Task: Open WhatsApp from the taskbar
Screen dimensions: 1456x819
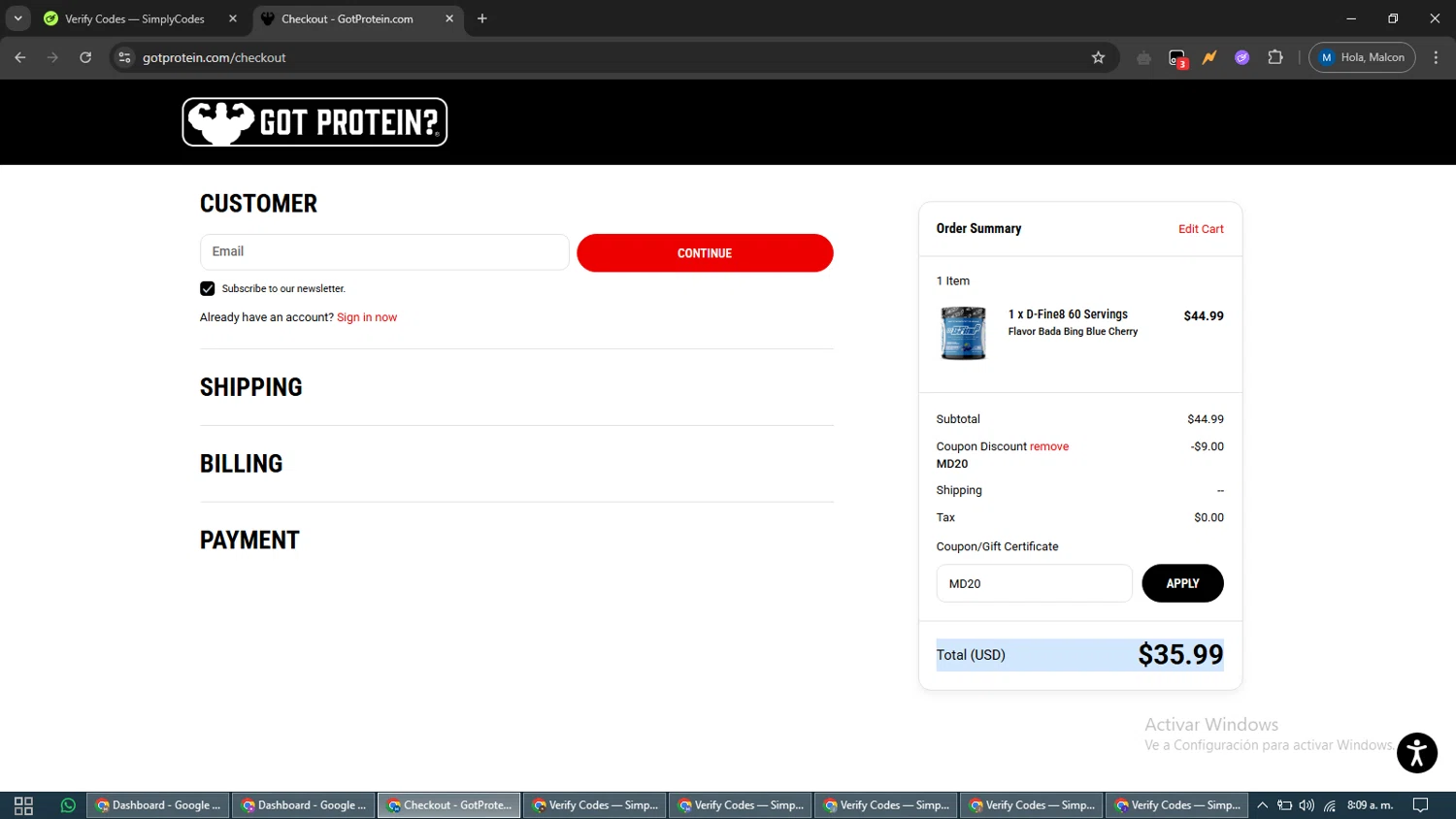Action: click(68, 805)
